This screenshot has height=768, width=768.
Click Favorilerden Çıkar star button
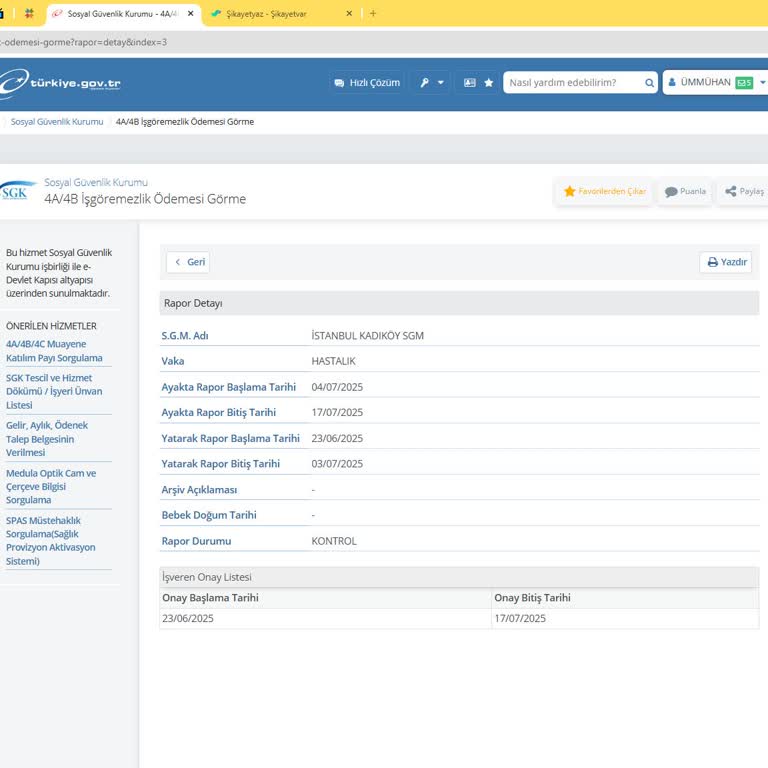(x=604, y=191)
